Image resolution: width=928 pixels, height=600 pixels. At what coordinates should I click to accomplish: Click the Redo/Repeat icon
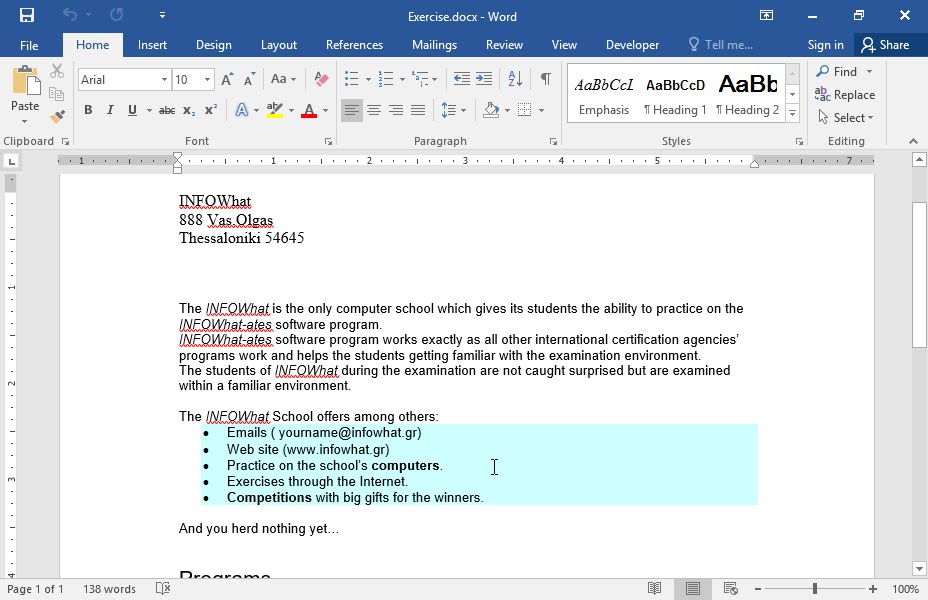[x=117, y=15]
